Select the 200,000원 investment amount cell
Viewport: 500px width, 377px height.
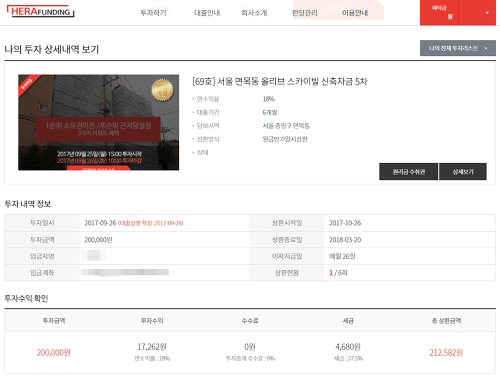tap(98, 240)
